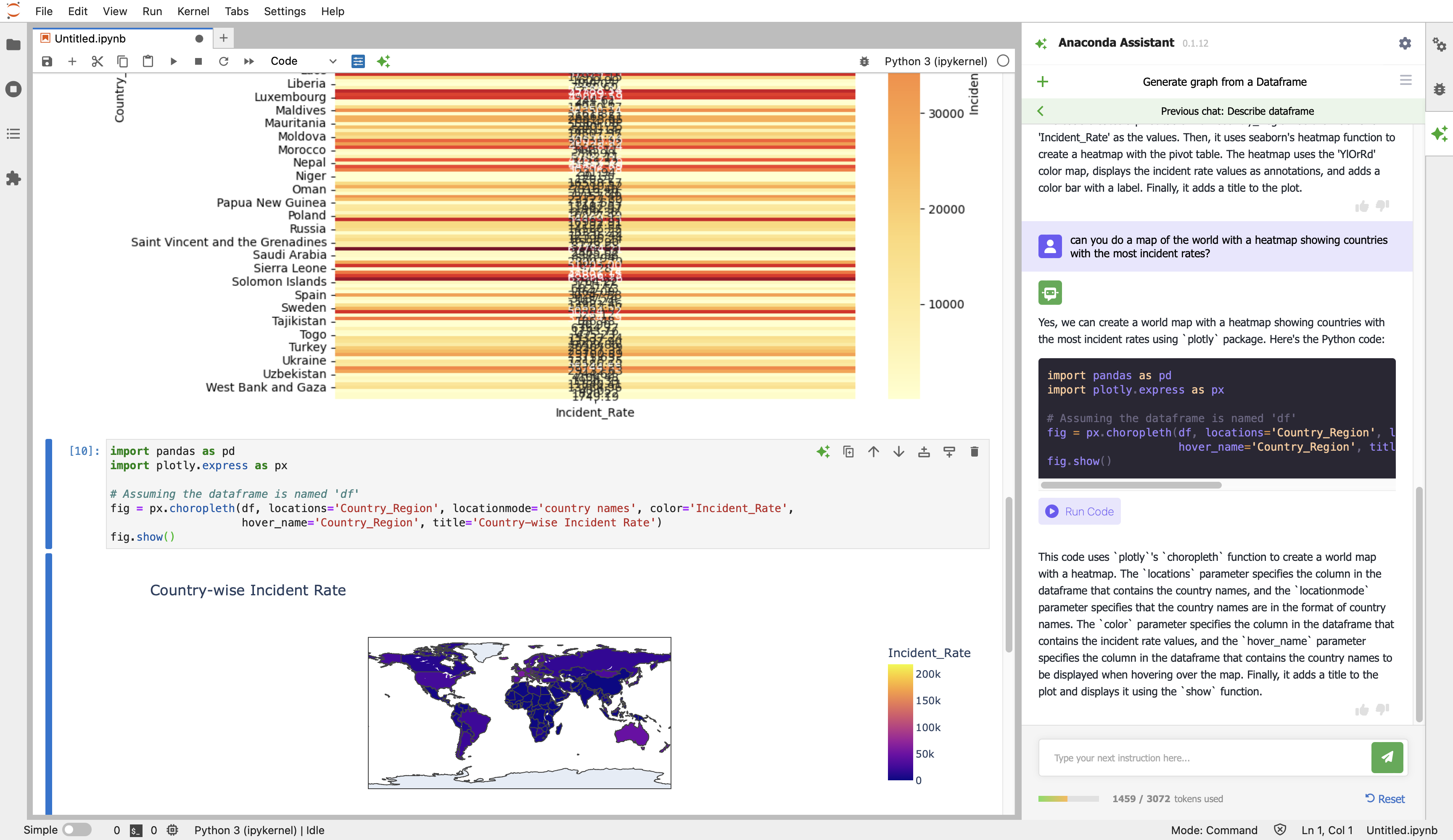Image resolution: width=1453 pixels, height=840 pixels.
Task: Click the Move Cell Down arrow icon
Action: click(x=898, y=452)
